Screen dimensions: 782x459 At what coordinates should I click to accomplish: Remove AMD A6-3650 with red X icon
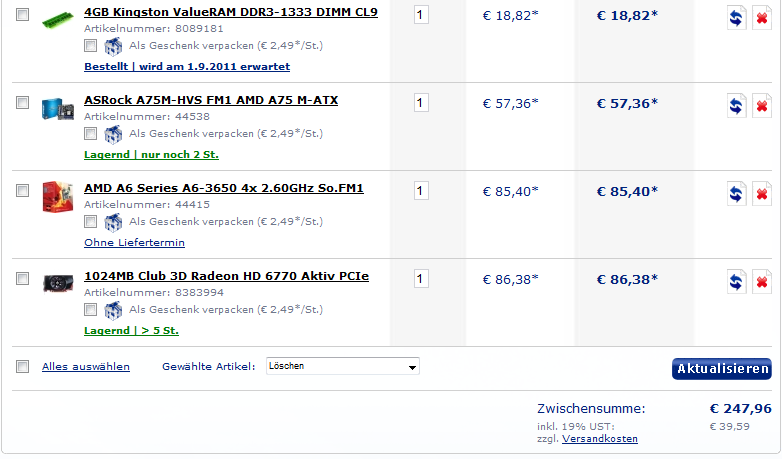(x=762, y=194)
